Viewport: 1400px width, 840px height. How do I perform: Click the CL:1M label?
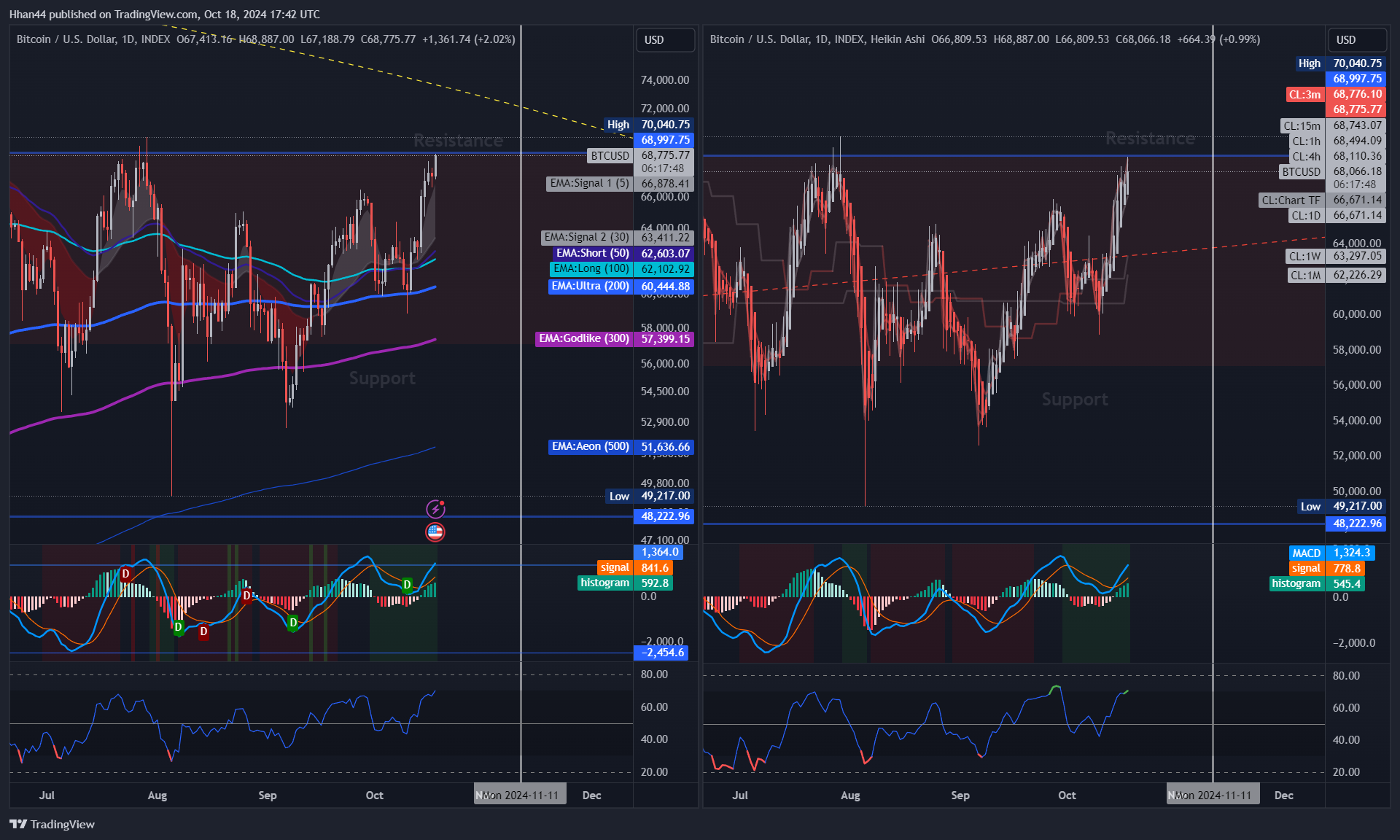tap(1337, 276)
